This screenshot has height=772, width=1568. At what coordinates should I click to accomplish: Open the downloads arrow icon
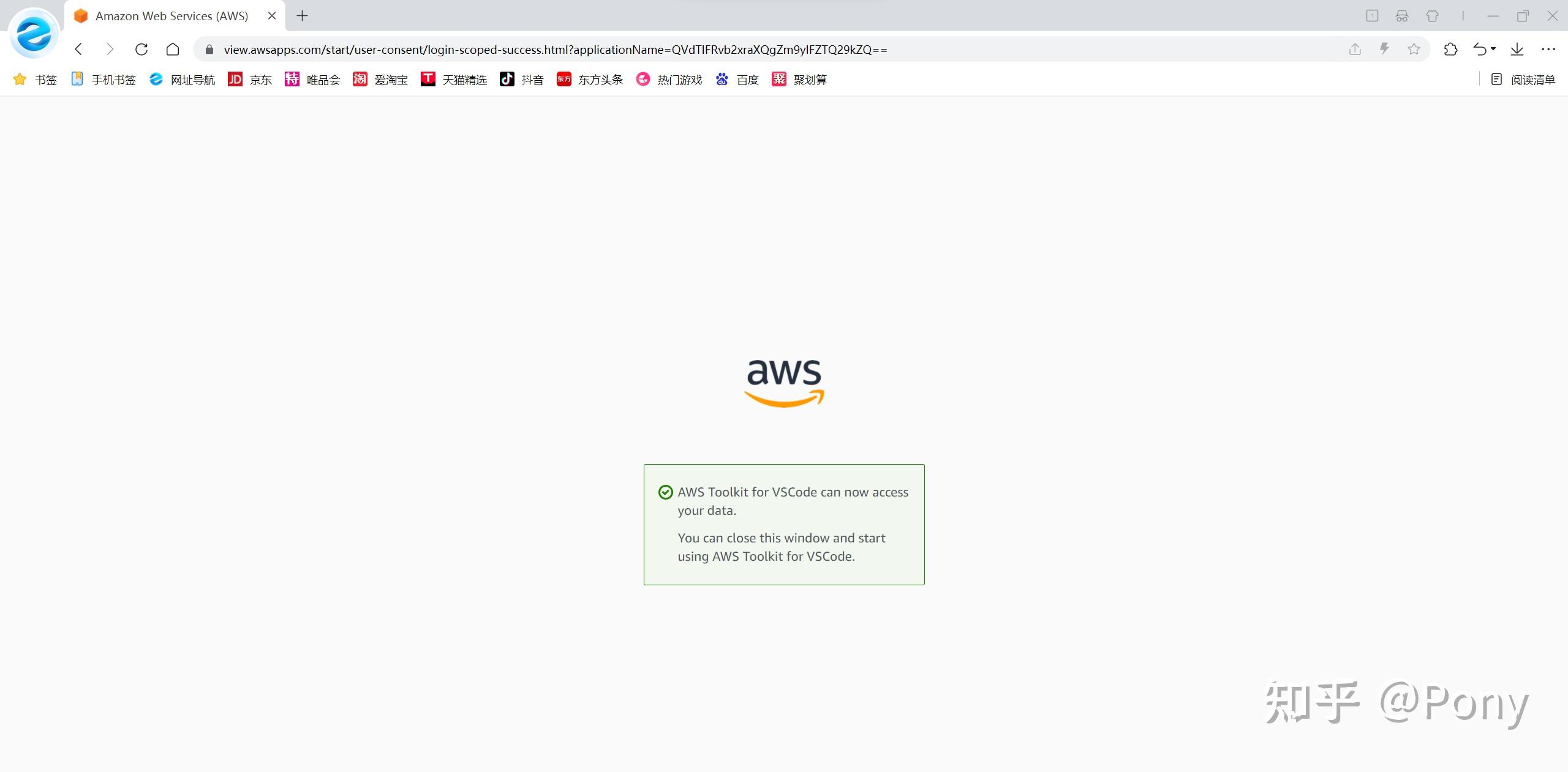[1517, 49]
